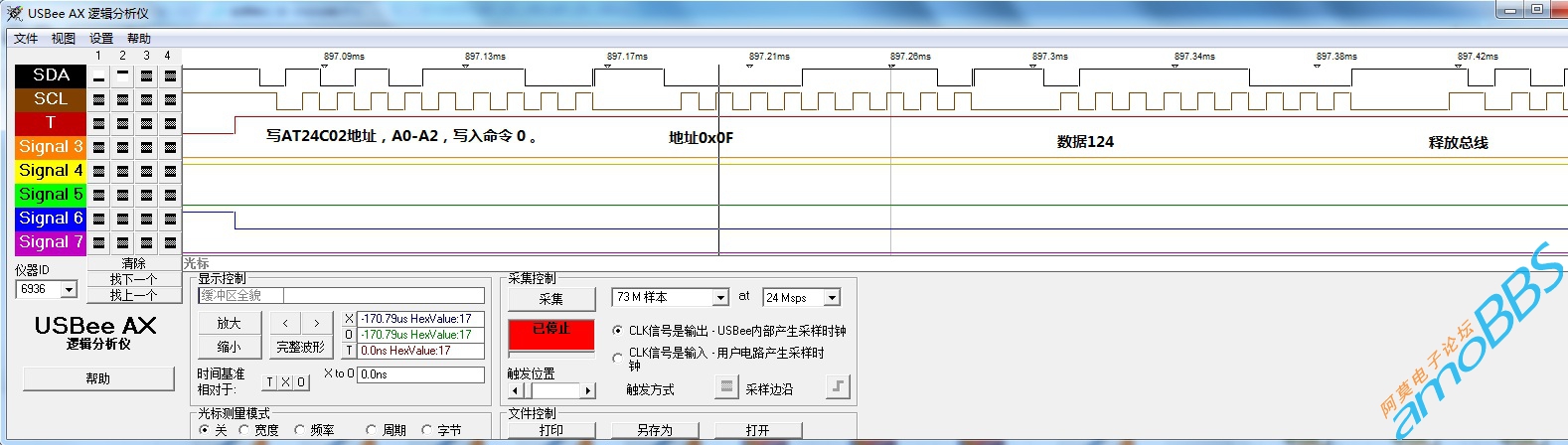Click the red 已停止 status indicator
Image resolution: width=1568 pixels, height=445 pixels.
pyautogui.click(x=551, y=335)
